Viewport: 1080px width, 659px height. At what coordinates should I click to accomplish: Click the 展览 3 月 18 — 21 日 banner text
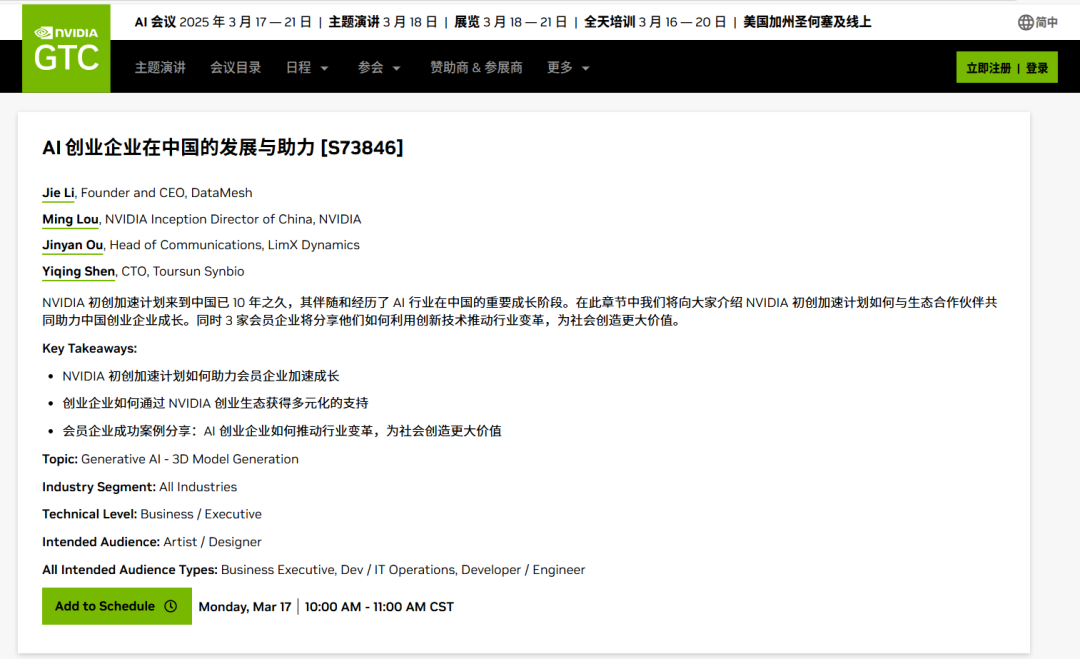510,22
